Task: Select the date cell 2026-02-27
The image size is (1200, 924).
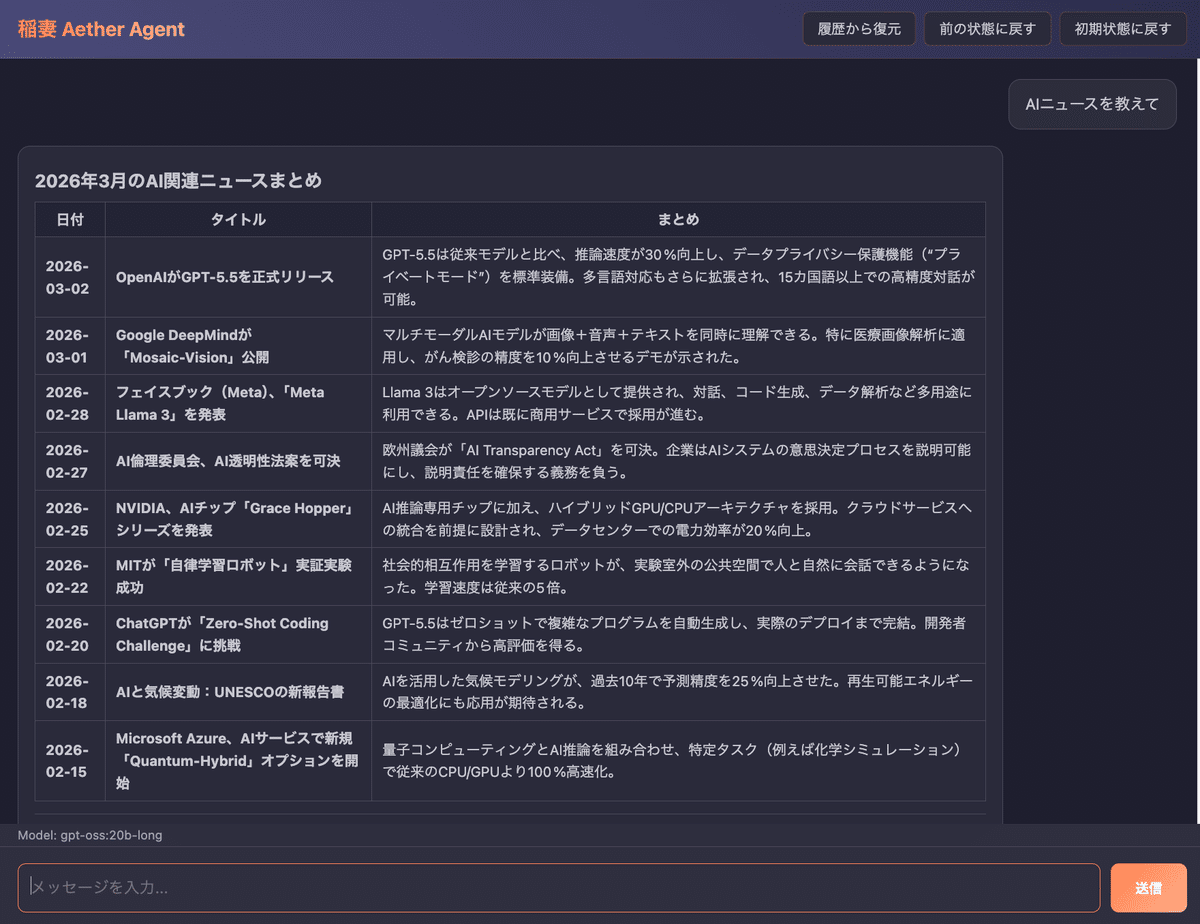Action: [x=70, y=461]
